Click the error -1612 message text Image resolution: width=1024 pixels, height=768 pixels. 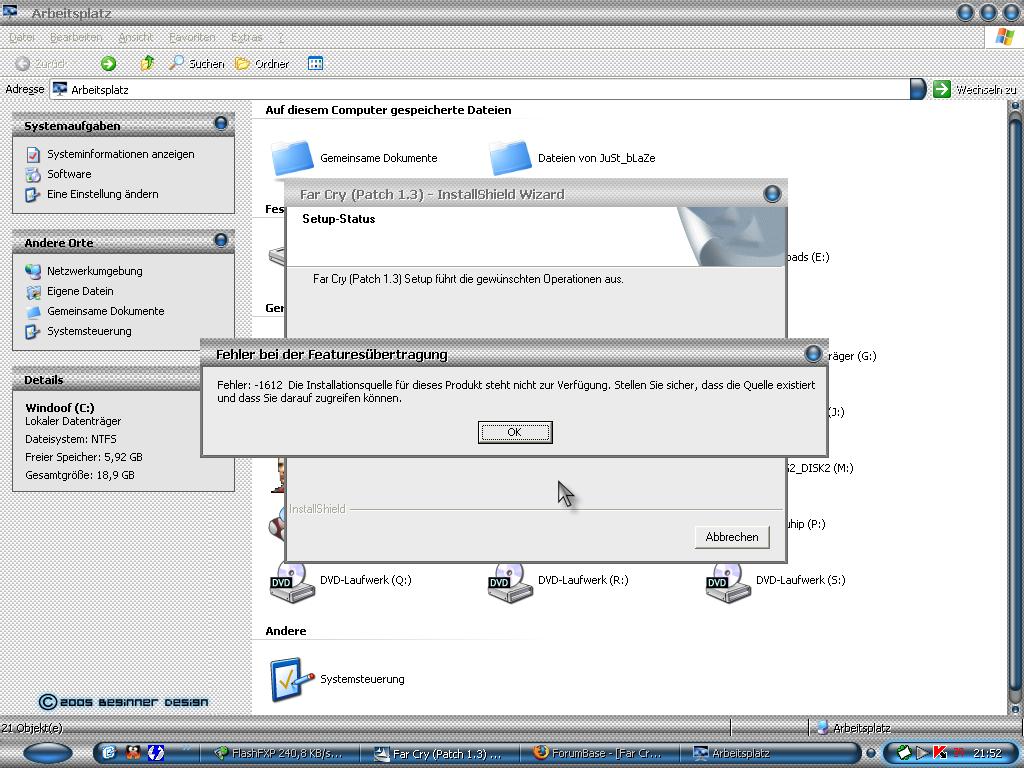tap(516, 391)
